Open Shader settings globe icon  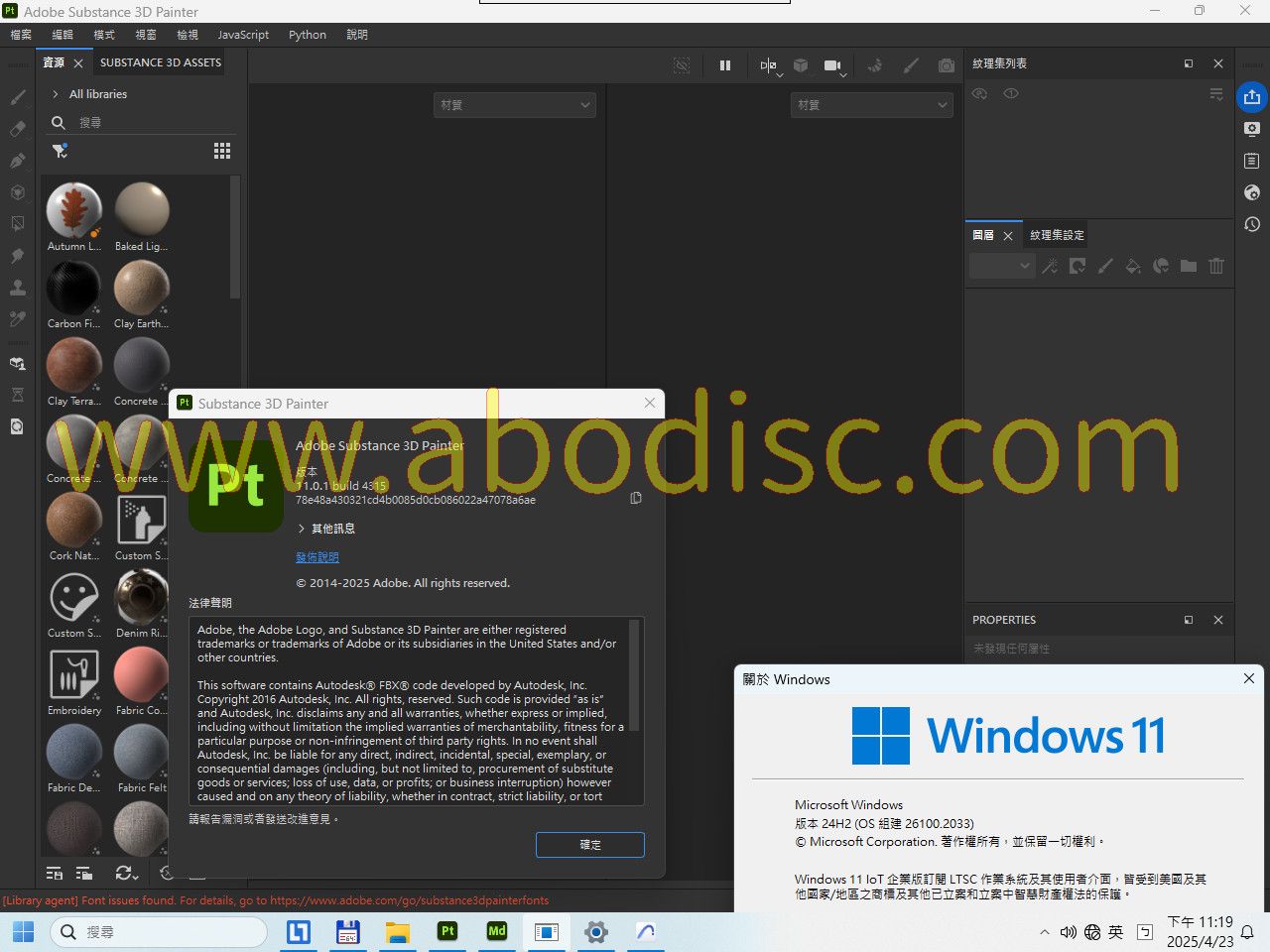coord(1252,192)
